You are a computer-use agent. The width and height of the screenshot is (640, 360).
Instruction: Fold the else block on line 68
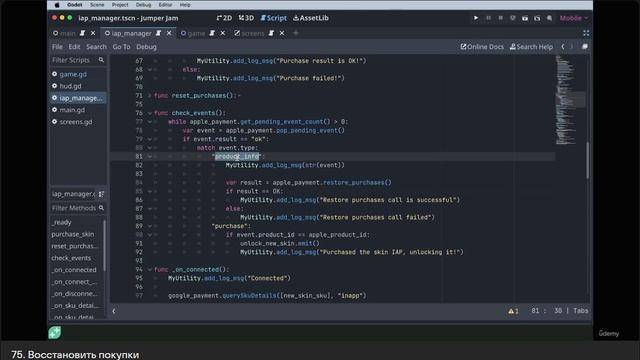tap(149, 69)
